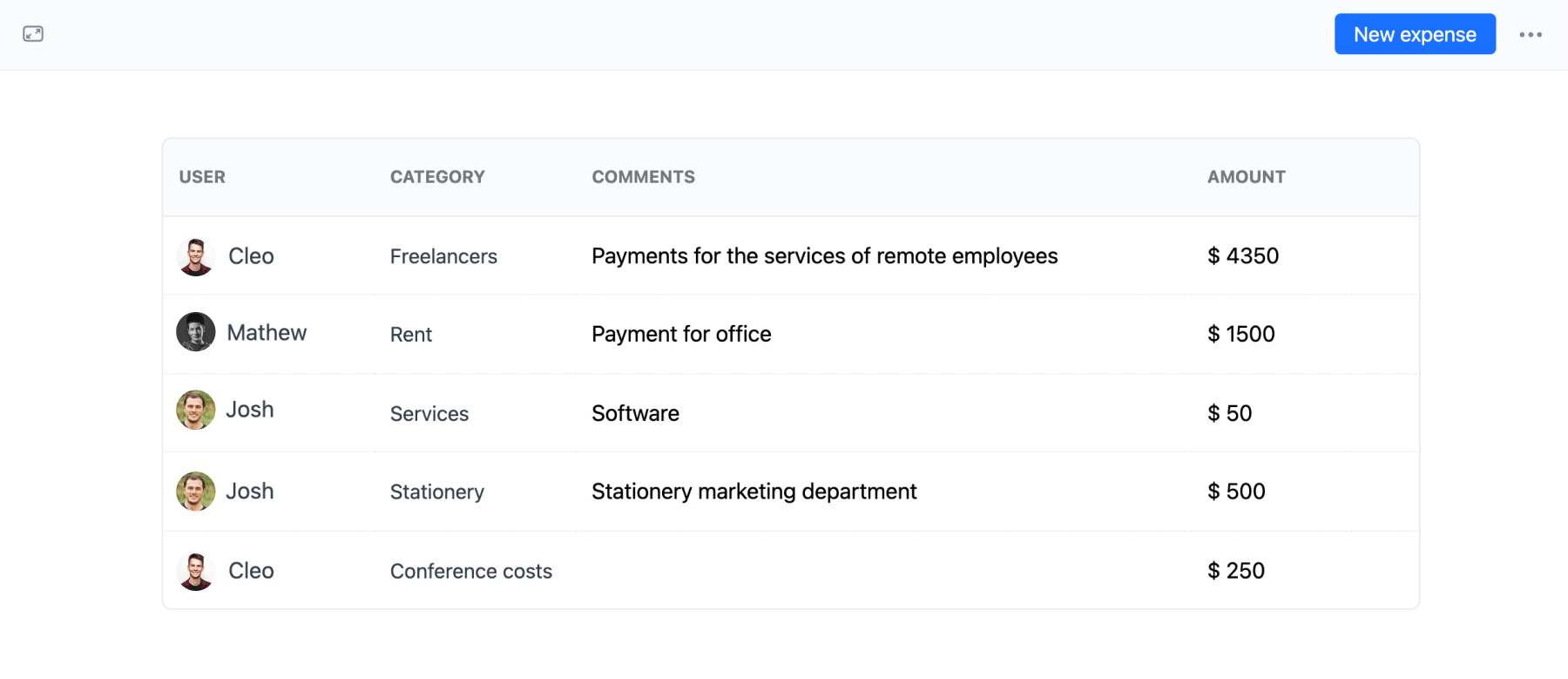Click Cleo's avatar in Conference costs row
The height and width of the screenshot is (679, 1568).
click(x=196, y=571)
